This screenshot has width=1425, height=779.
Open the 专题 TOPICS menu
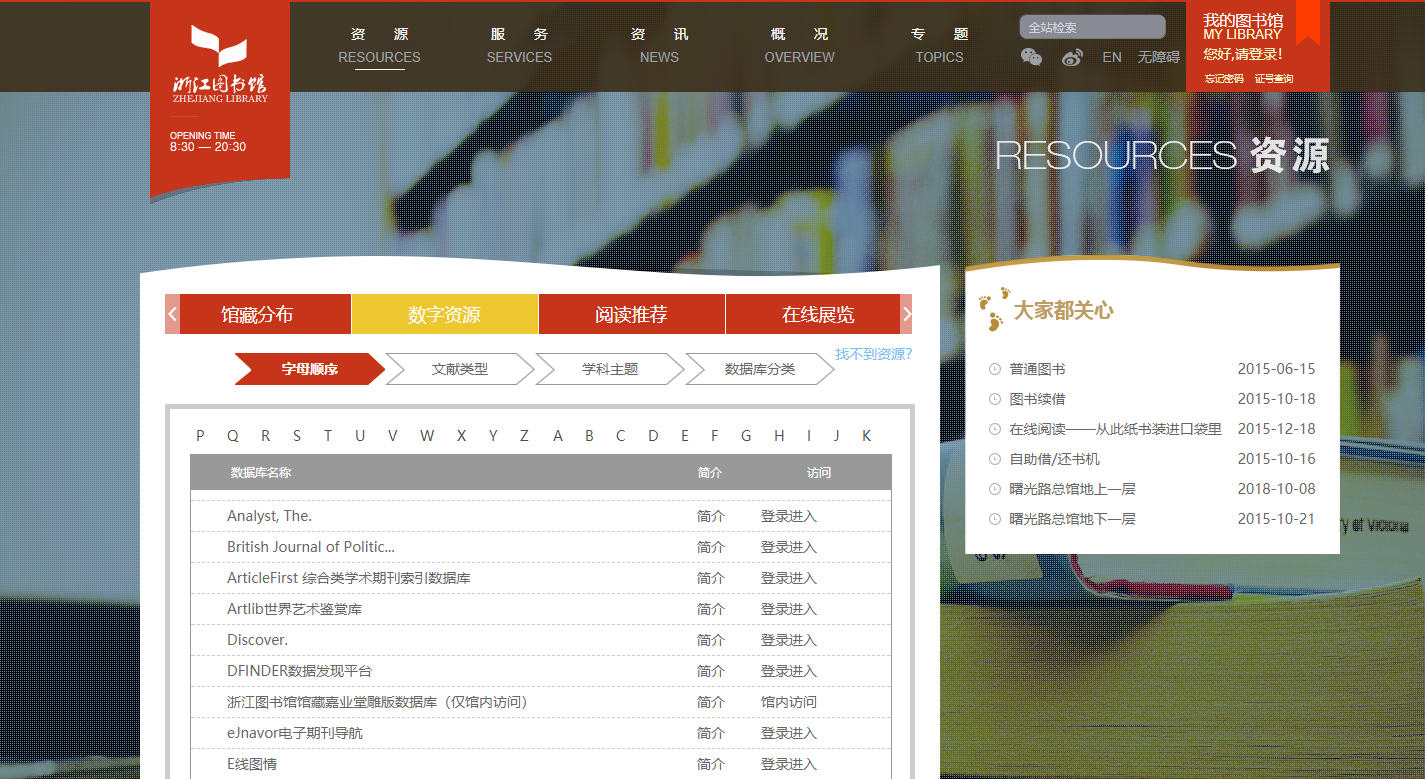939,46
